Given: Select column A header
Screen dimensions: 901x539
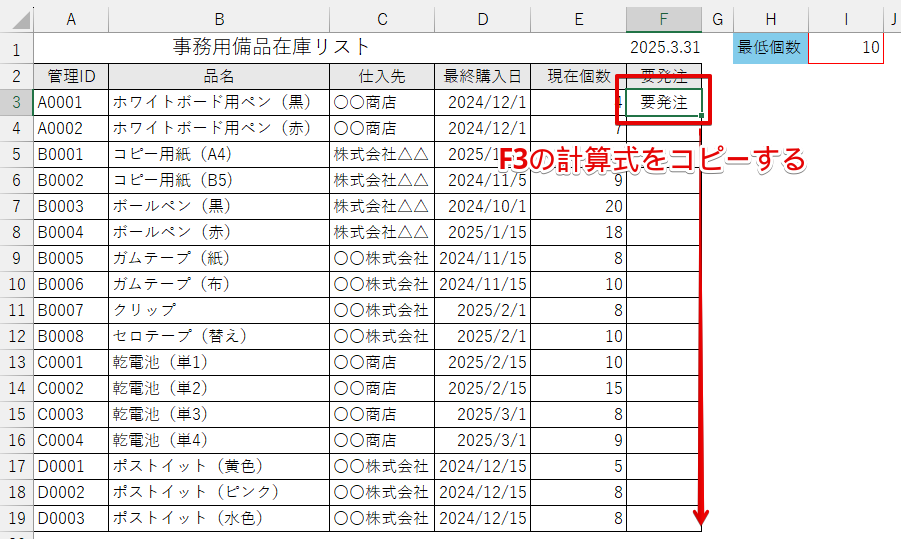Looking at the screenshot, I should point(71,20).
